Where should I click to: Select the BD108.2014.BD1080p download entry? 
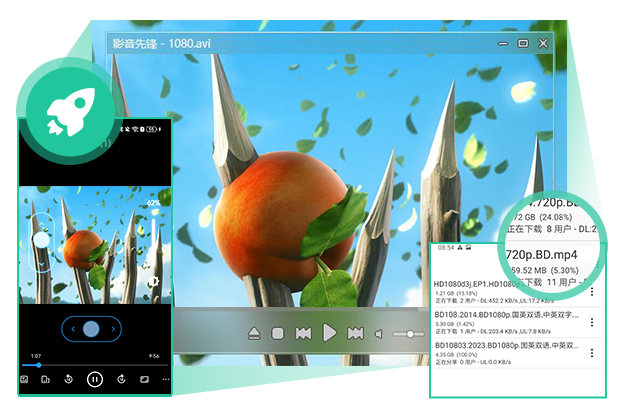516,322
